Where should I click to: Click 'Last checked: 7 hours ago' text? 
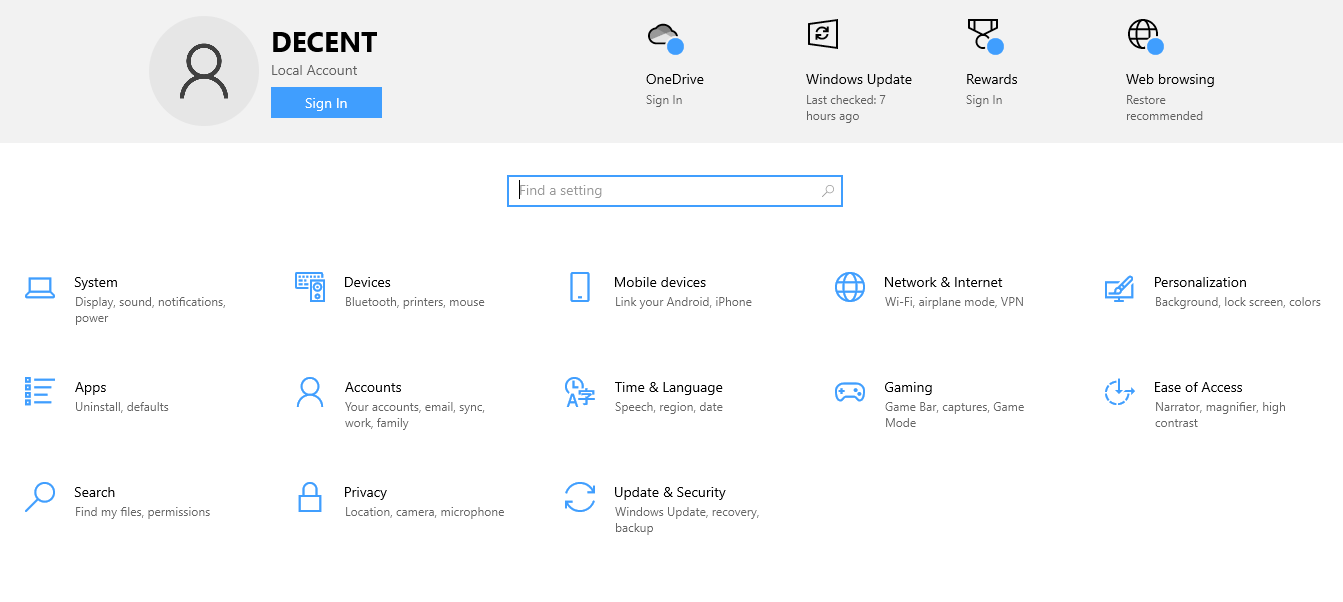click(846, 108)
